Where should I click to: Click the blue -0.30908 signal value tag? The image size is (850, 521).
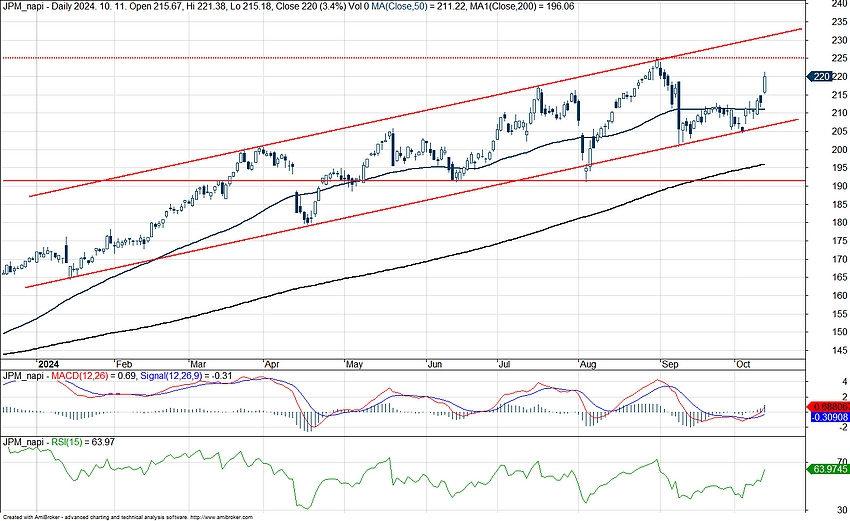829,417
